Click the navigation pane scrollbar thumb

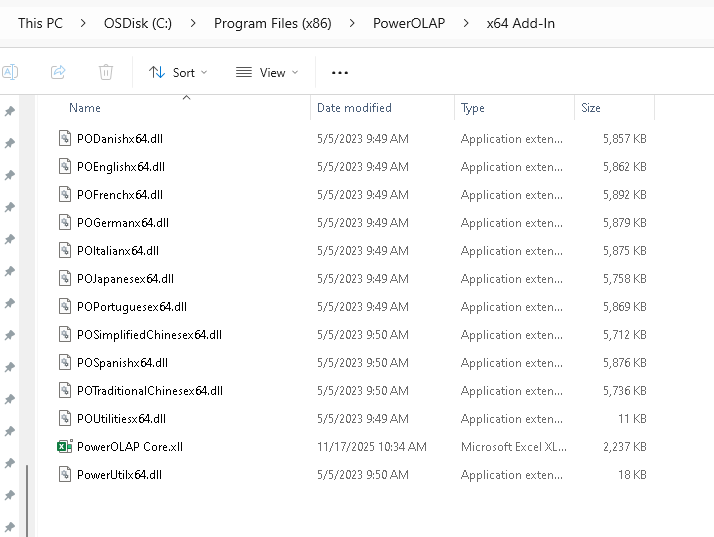27,501
